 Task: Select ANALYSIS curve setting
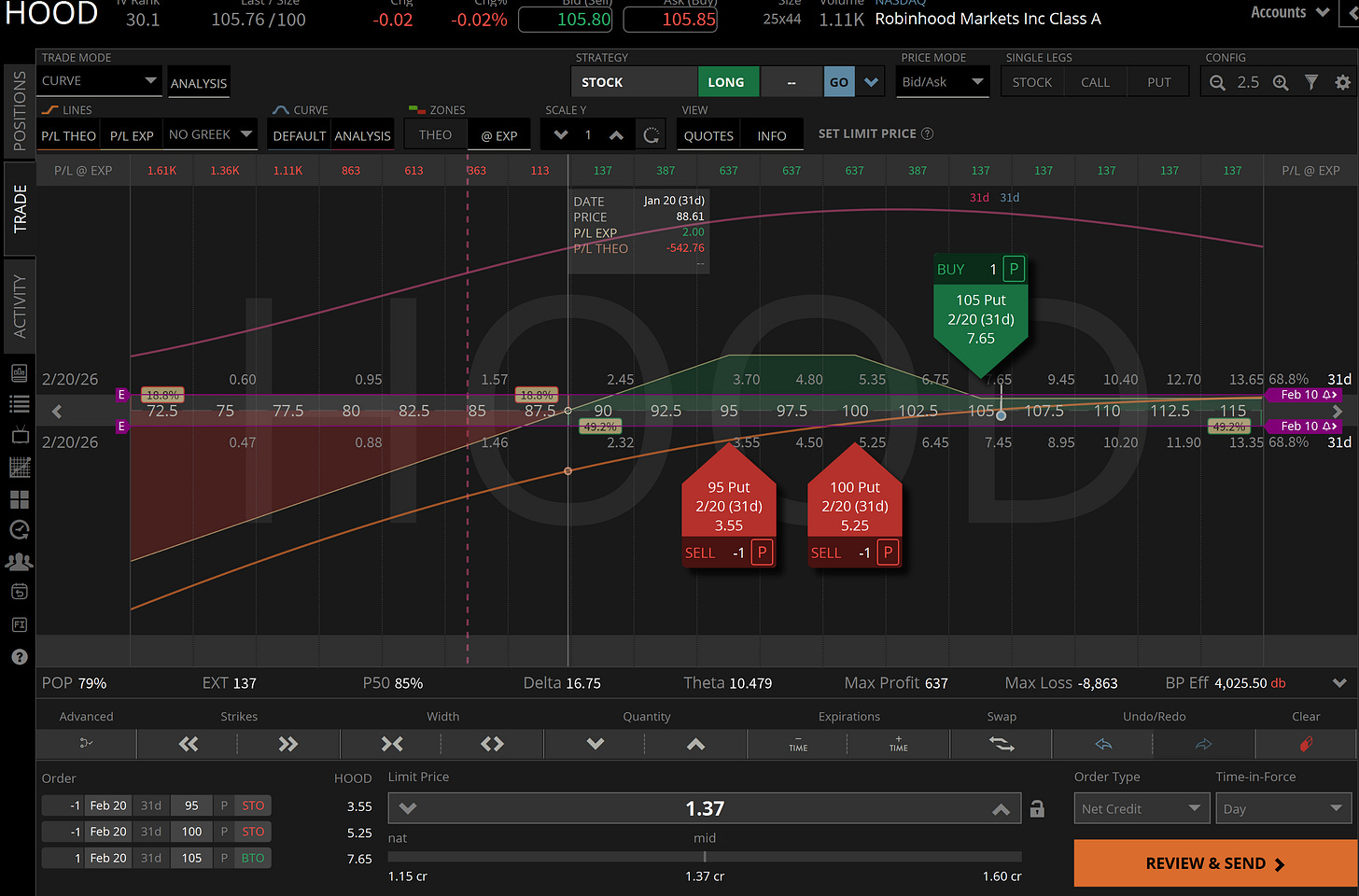tap(363, 135)
